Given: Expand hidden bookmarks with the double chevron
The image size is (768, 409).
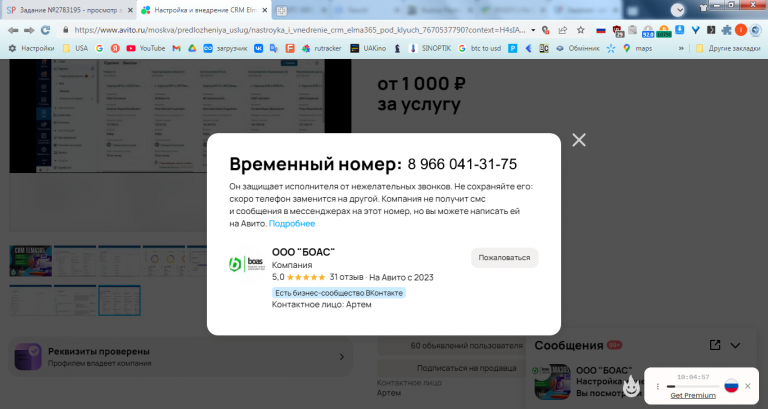Looking at the screenshot, I should click(x=681, y=48).
